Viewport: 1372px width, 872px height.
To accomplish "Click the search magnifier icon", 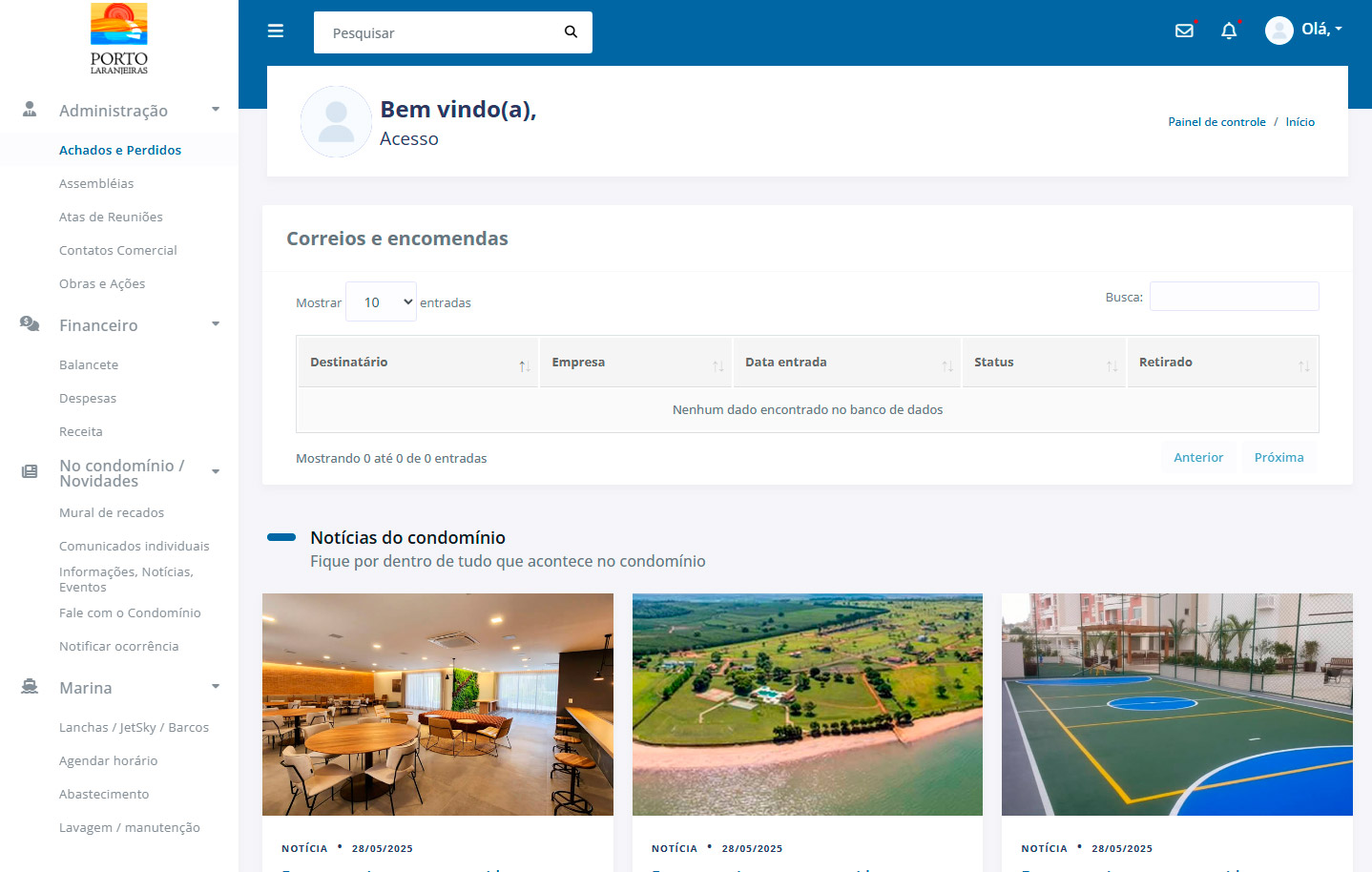I will 571,31.
